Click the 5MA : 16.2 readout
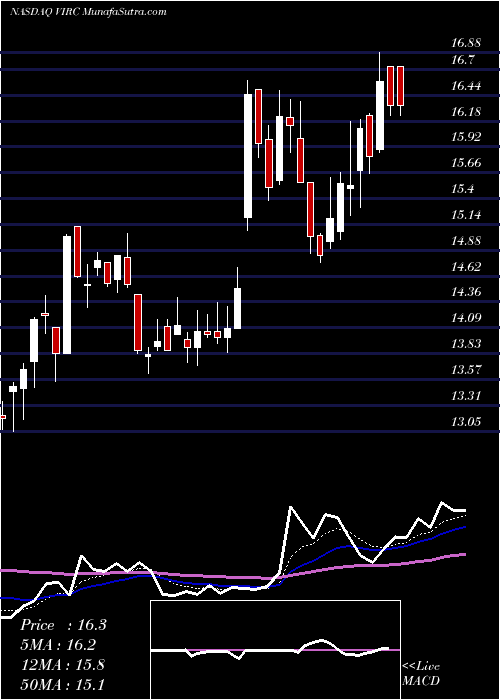Image resolution: width=500 pixels, height=700 pixels. pos(58,645)
